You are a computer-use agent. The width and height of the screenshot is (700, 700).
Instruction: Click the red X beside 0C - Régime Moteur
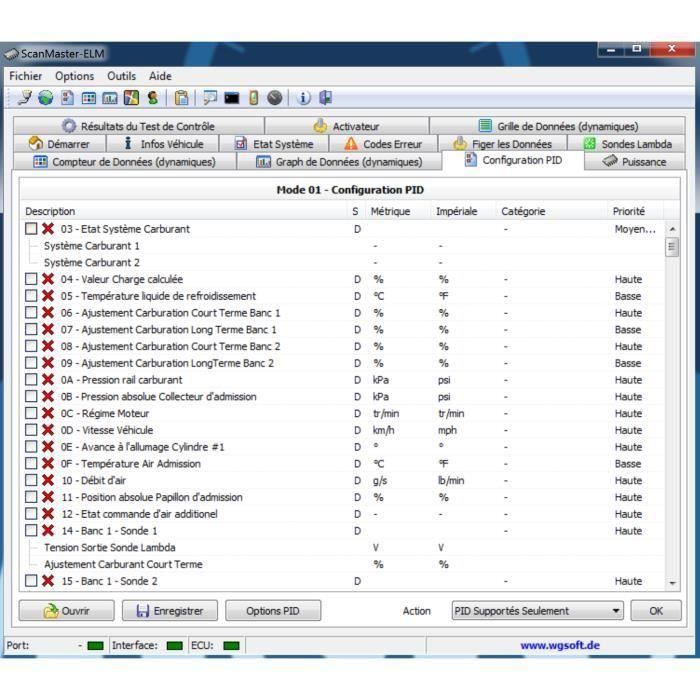click(48, 414)
